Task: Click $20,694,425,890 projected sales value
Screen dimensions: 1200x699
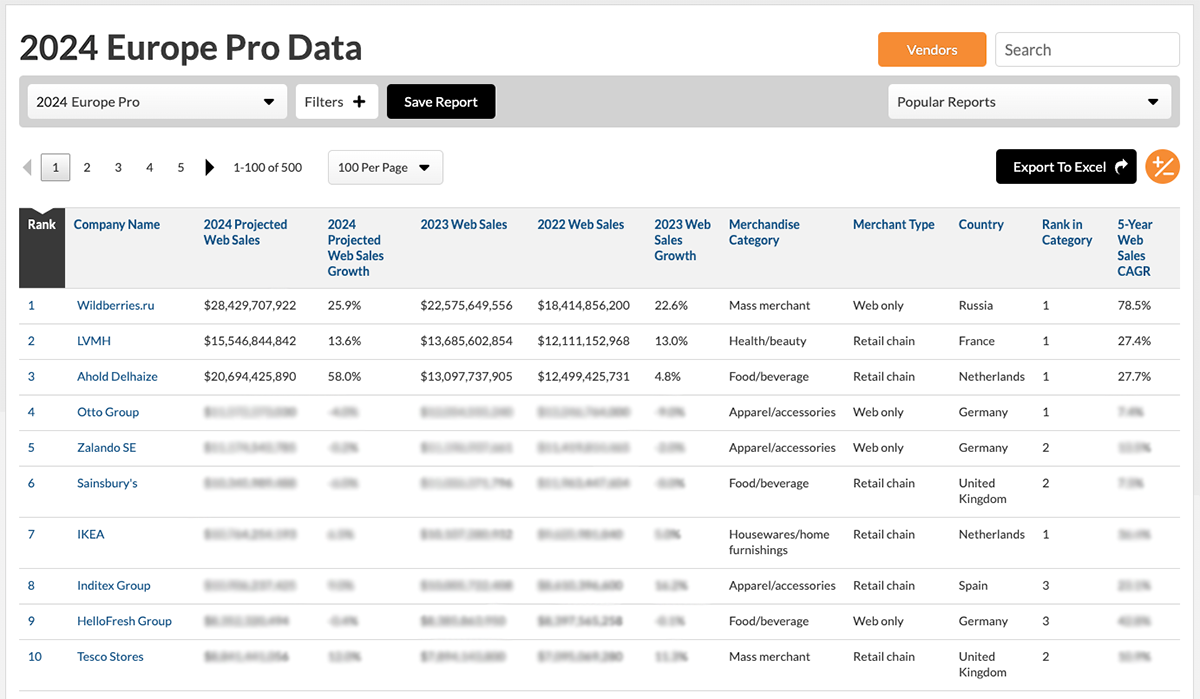Action: pos(250,377)
